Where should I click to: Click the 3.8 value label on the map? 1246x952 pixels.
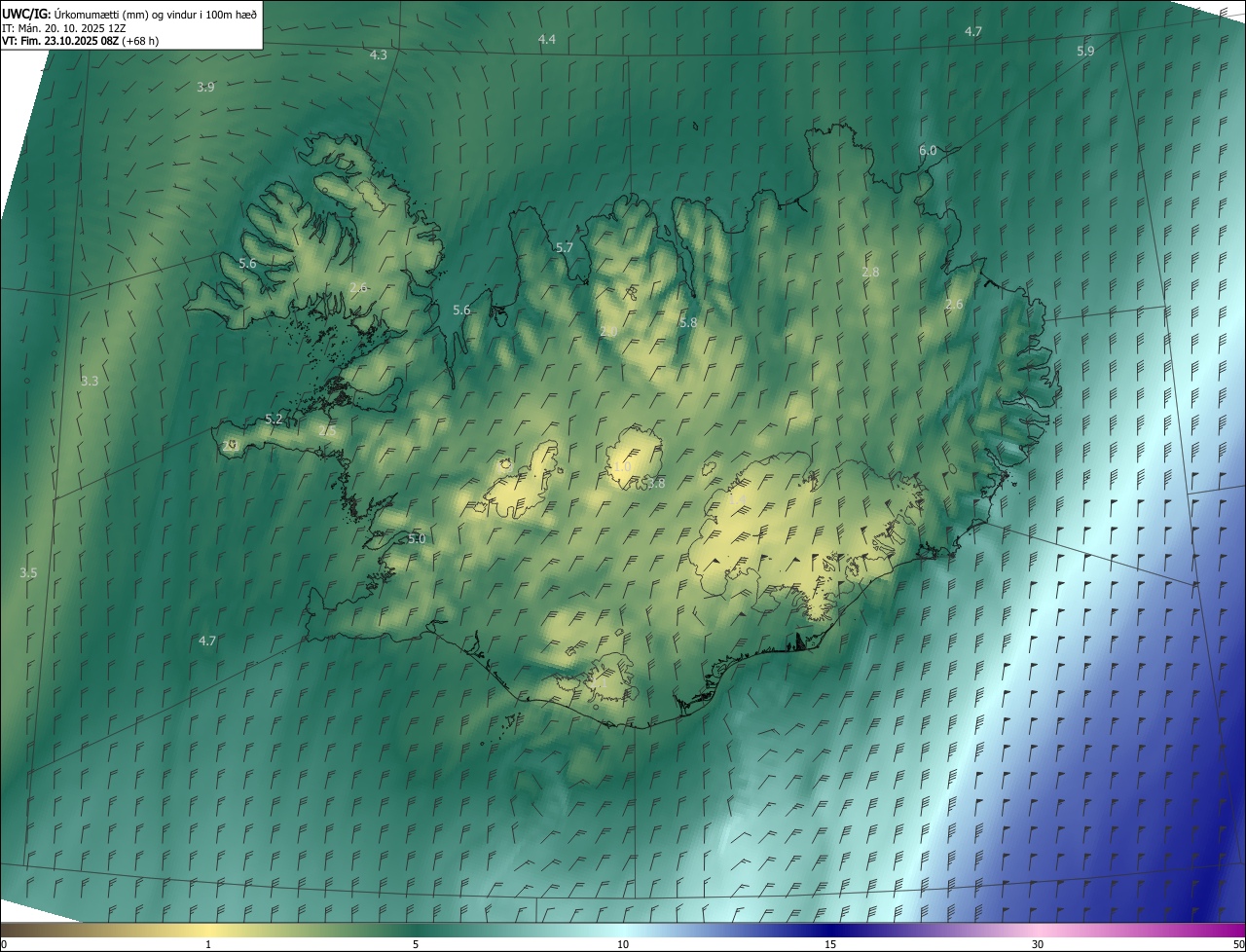[656, 483]
